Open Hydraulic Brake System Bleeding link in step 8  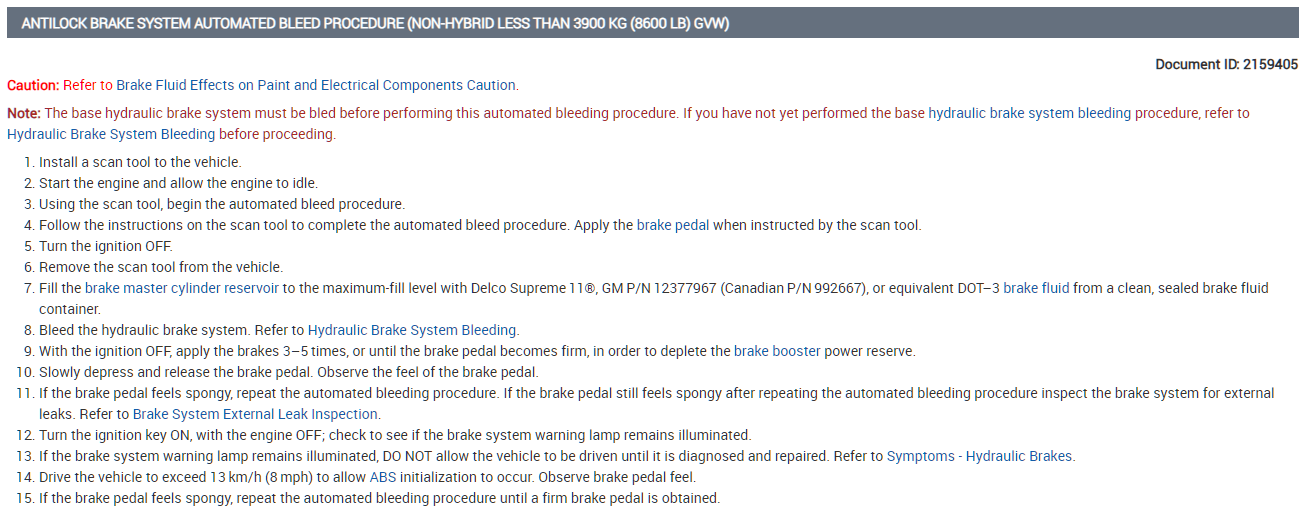(412, 330)
